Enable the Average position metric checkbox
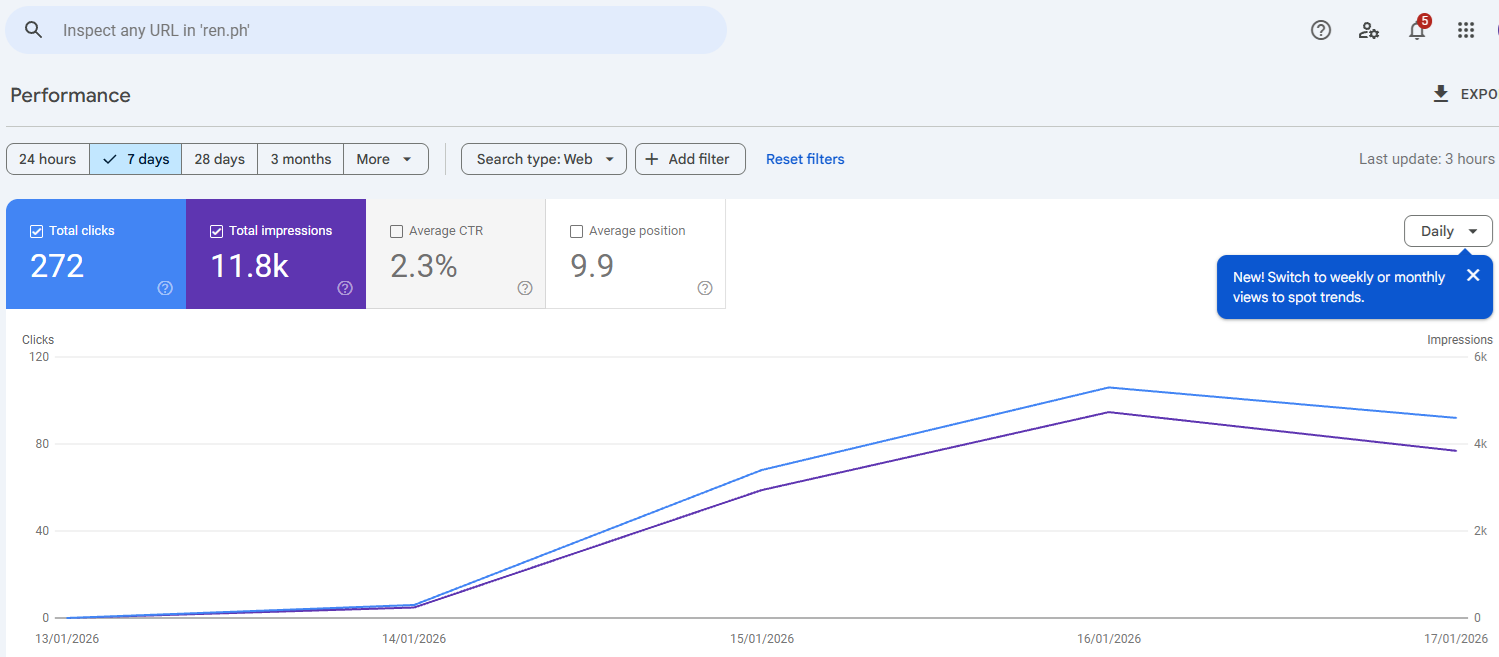Screen dimensions: 1499x657 click(x=576, y=230)
